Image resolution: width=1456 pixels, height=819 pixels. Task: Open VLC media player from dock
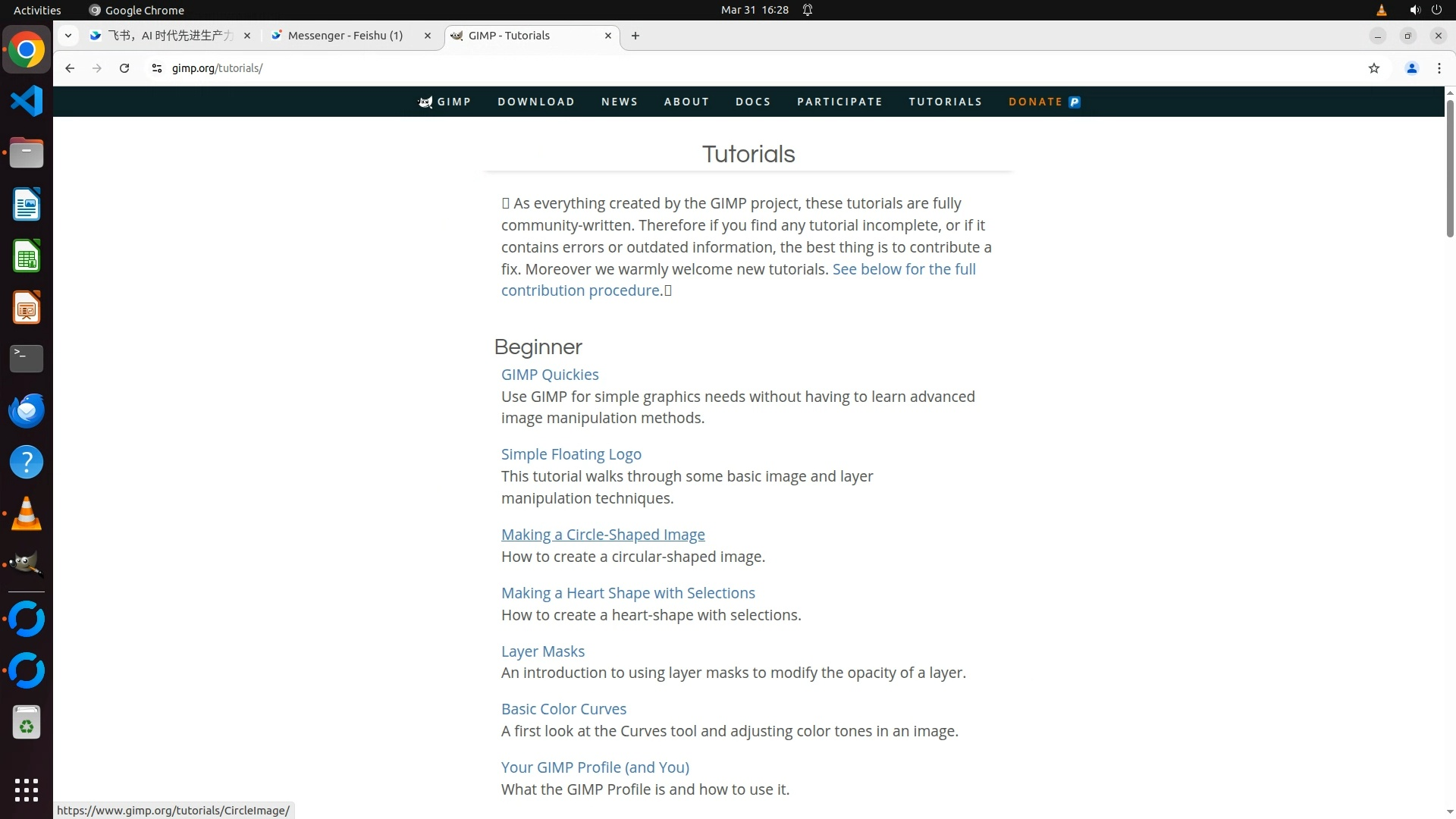pos(26,513)
